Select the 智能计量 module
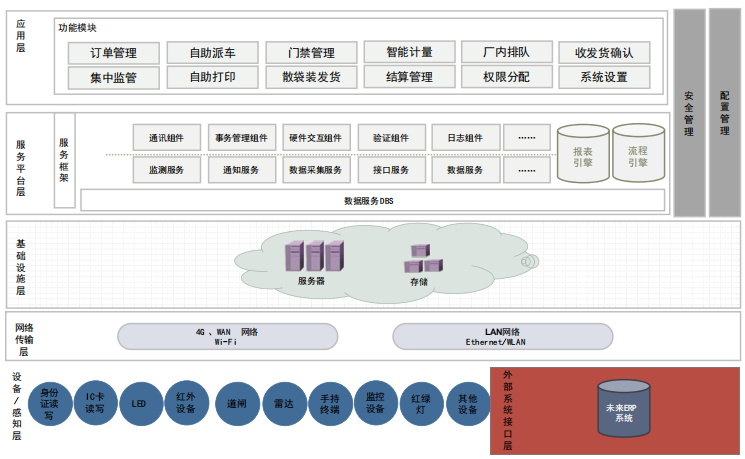Viewport: 745px width, 459px height. pyautogui.click(x=410, y=52)
